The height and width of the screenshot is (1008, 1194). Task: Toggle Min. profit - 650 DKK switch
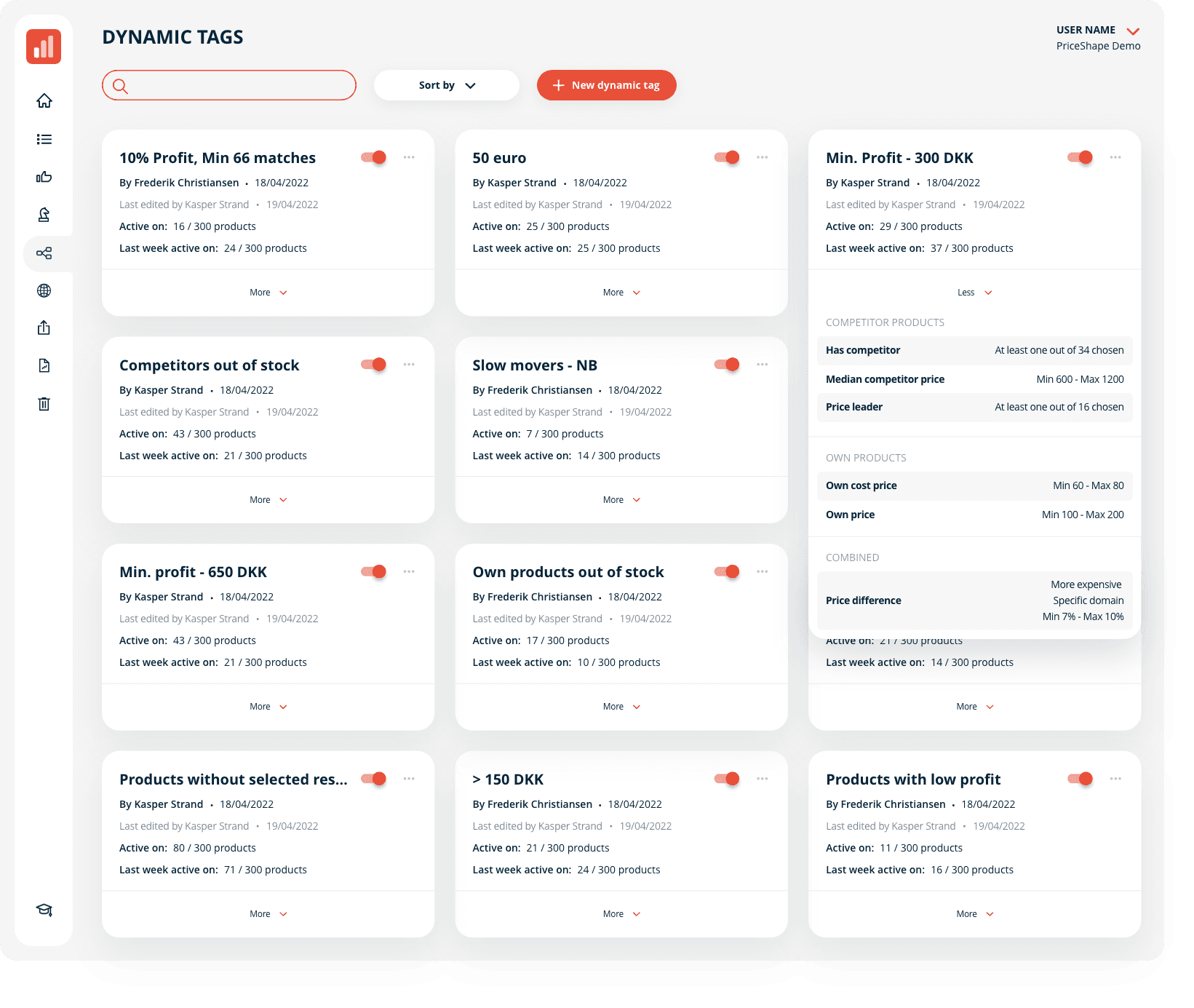click(374, 571)
